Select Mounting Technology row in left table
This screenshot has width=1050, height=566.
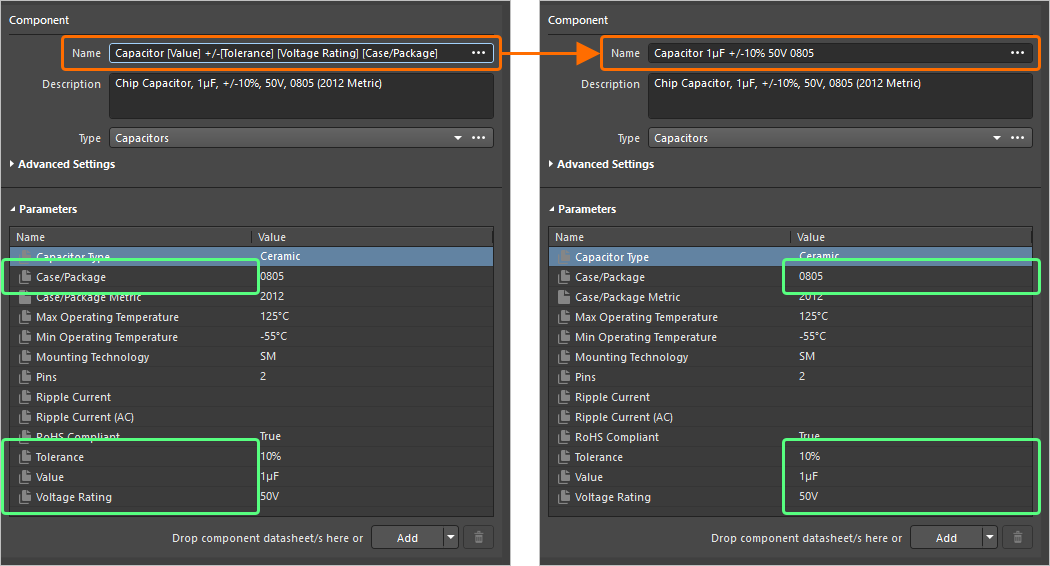click(252, 357)
